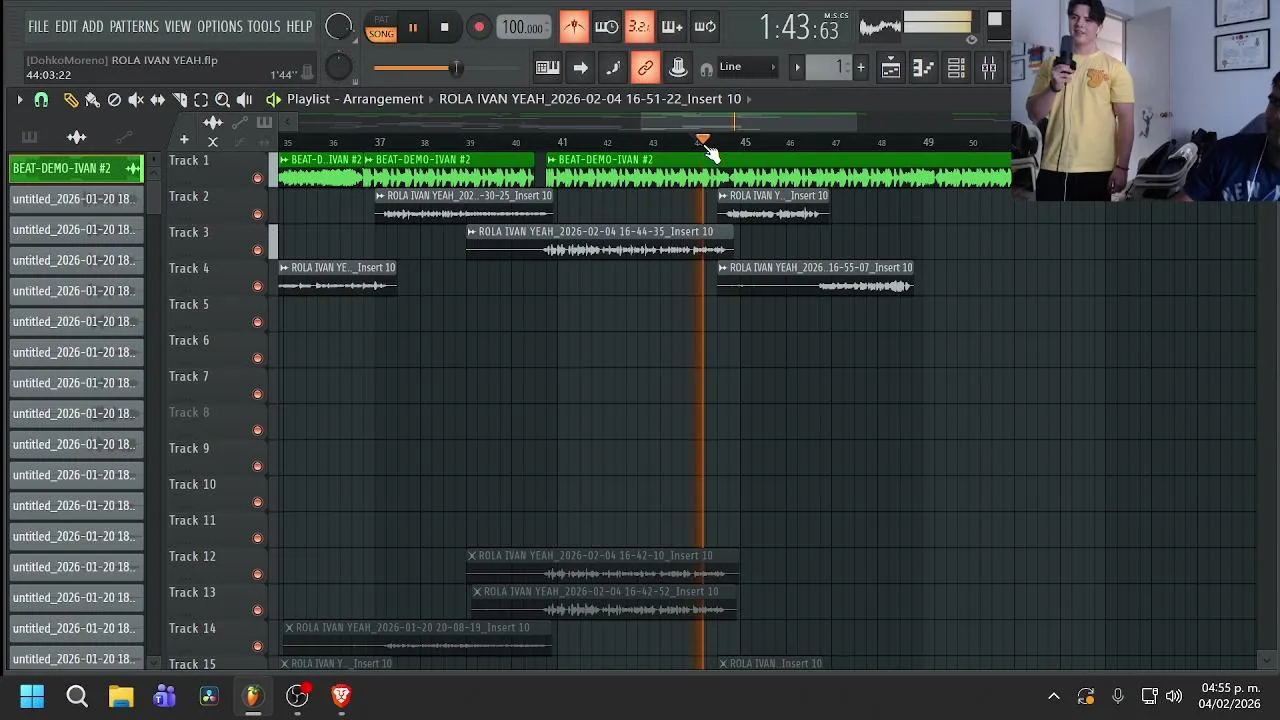Toggle the metronome
The width and height of the screenshot is (1280, 720).
[574, 27]
